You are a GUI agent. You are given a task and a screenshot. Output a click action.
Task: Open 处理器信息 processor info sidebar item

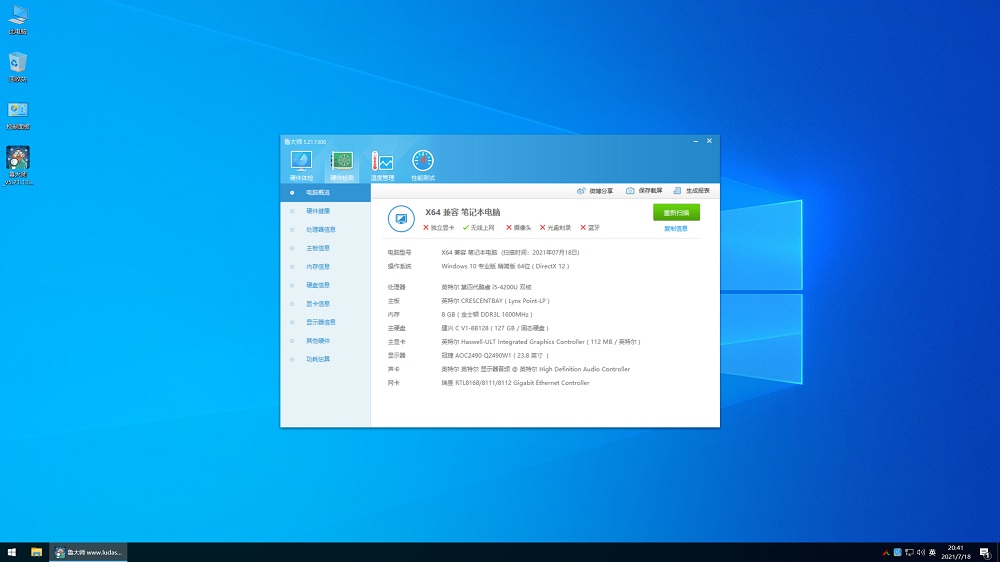318,229
